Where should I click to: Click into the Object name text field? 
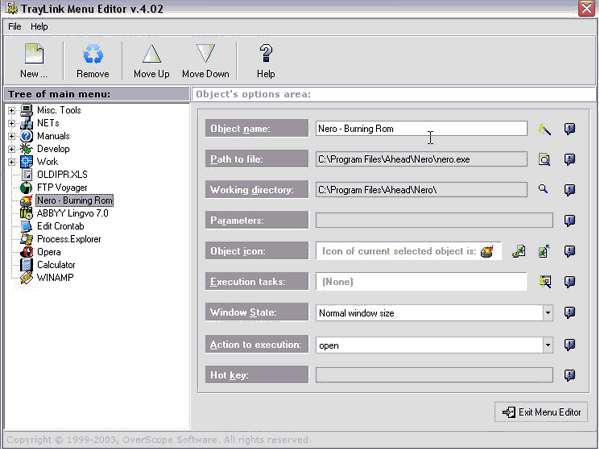tap(421, 129)
